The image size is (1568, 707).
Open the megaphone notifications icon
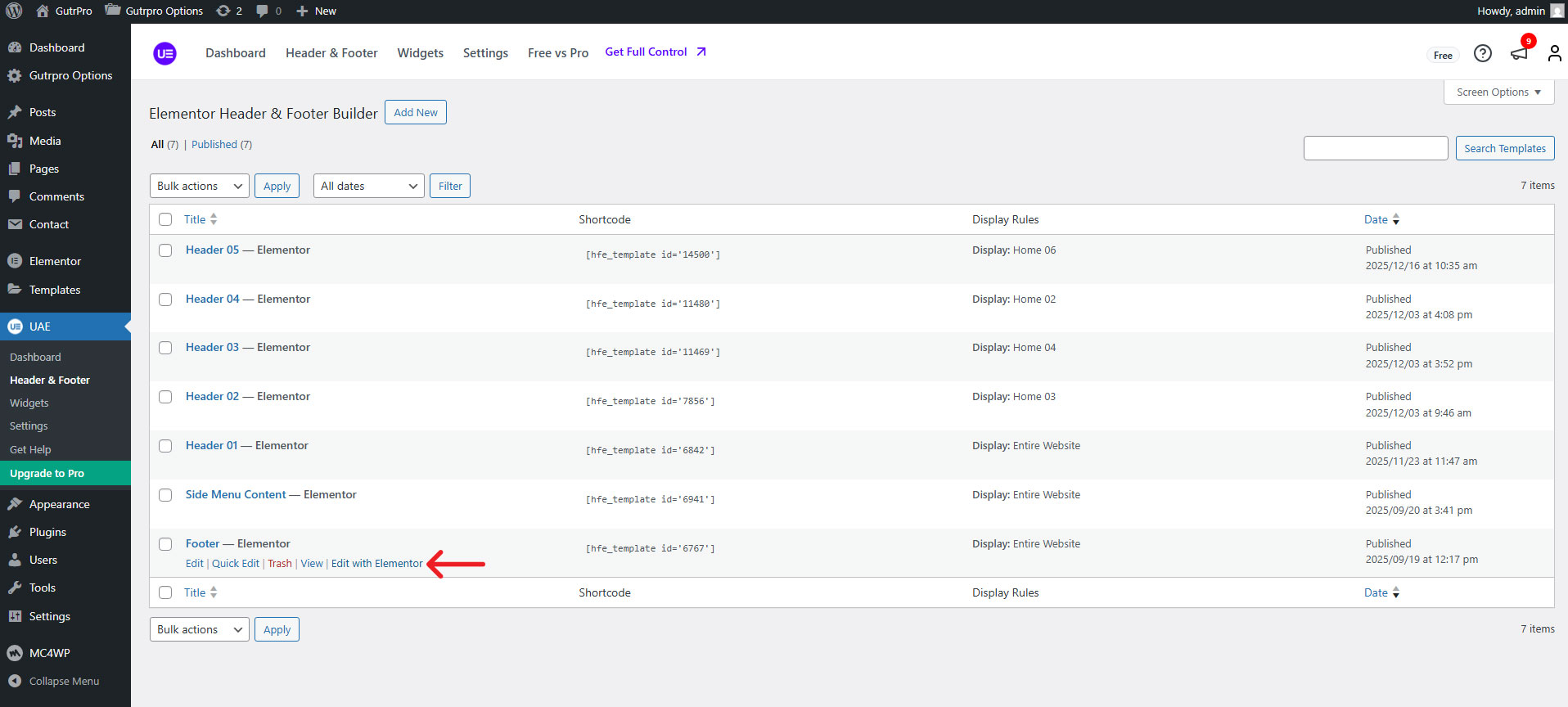pos(1519,53)
